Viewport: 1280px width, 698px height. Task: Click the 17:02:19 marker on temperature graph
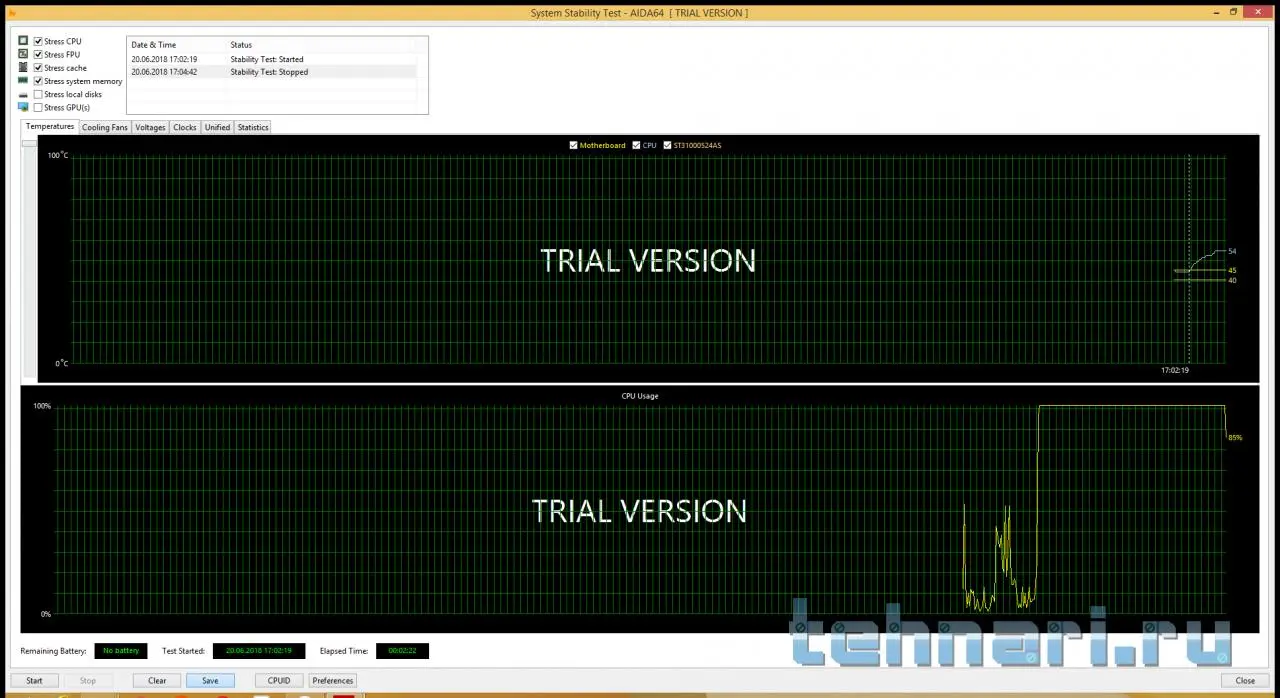(x=1175, y=370)
